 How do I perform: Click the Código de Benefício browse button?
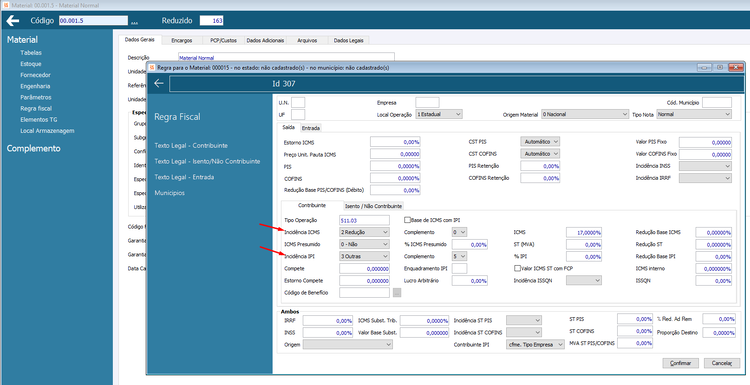point(397,293)
